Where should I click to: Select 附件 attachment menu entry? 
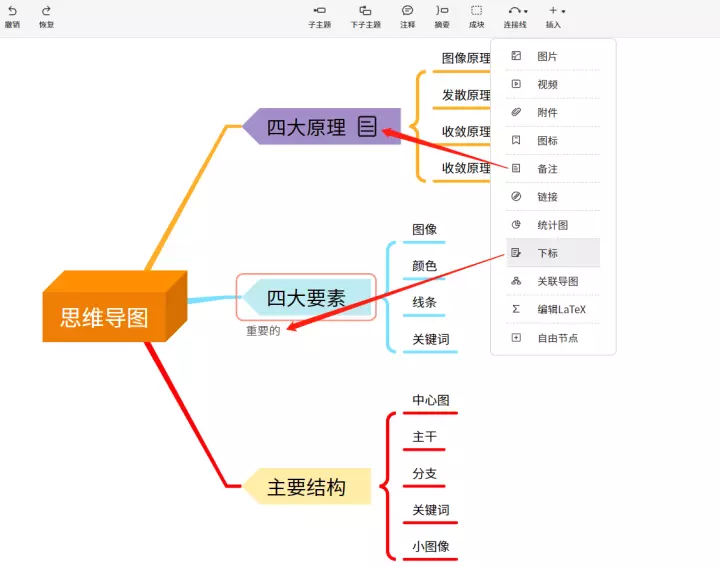coord(547,113)
